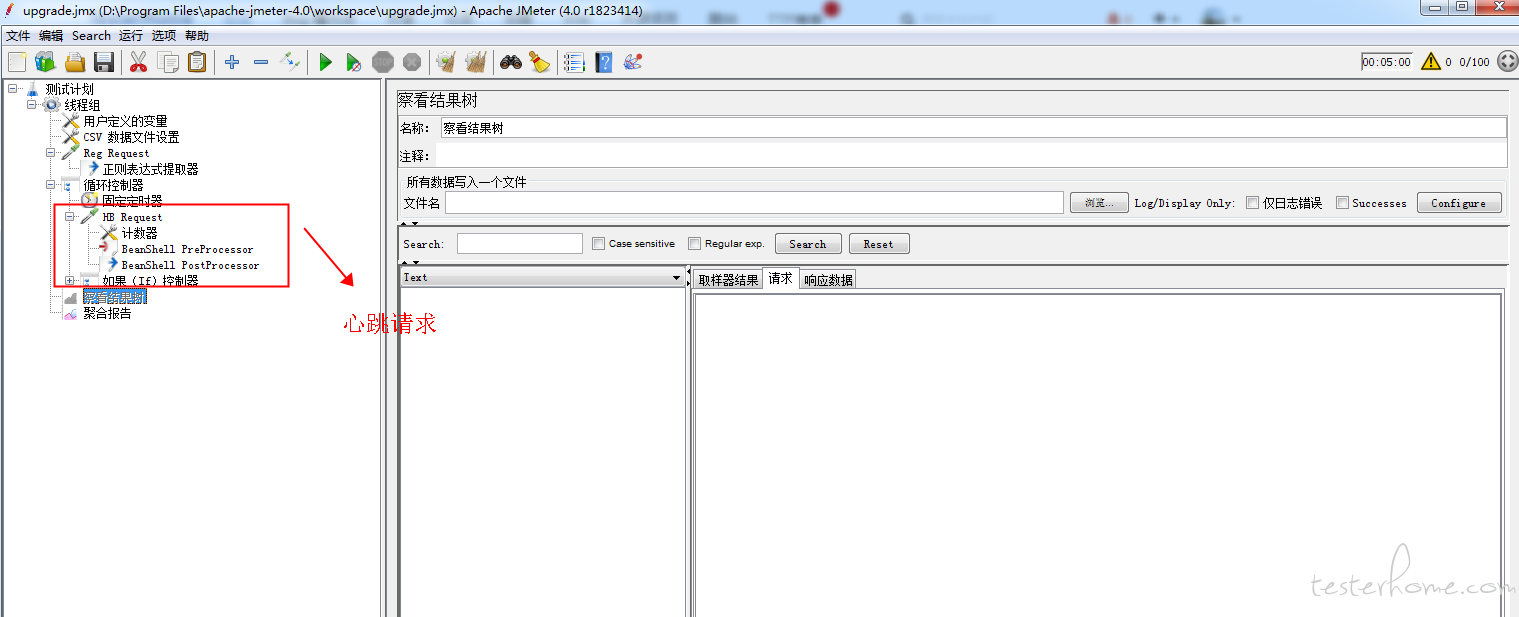Open the 选项 menu

pos(164,36)
